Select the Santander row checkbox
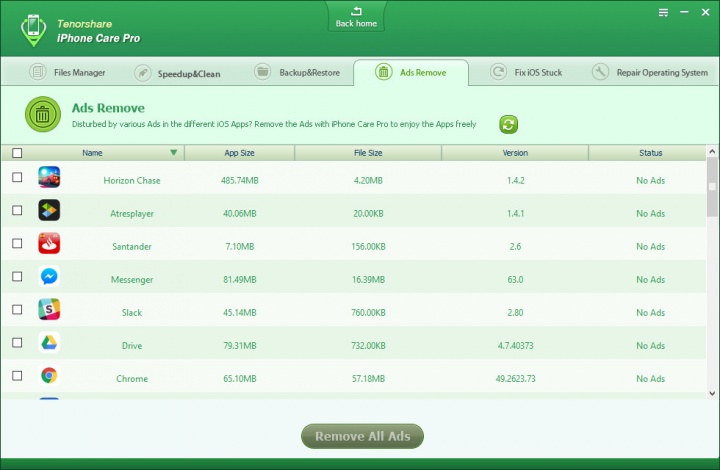This screenshot has height=470, width=720. pos(17,243)
